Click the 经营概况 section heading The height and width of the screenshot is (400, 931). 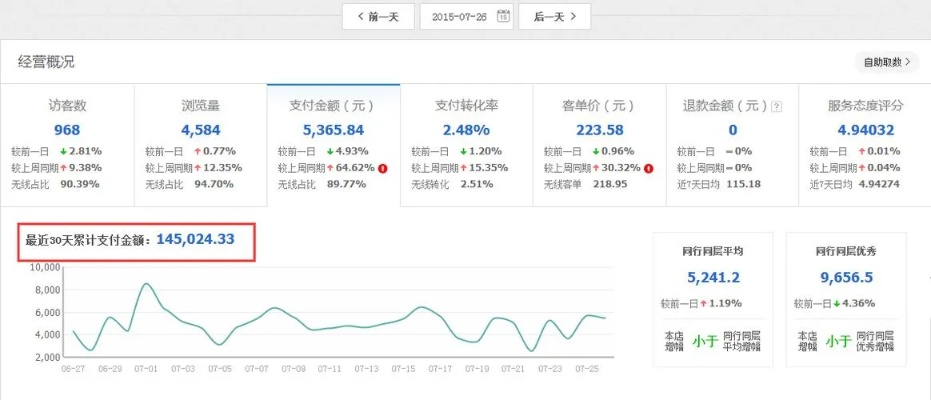click(46, 62)
